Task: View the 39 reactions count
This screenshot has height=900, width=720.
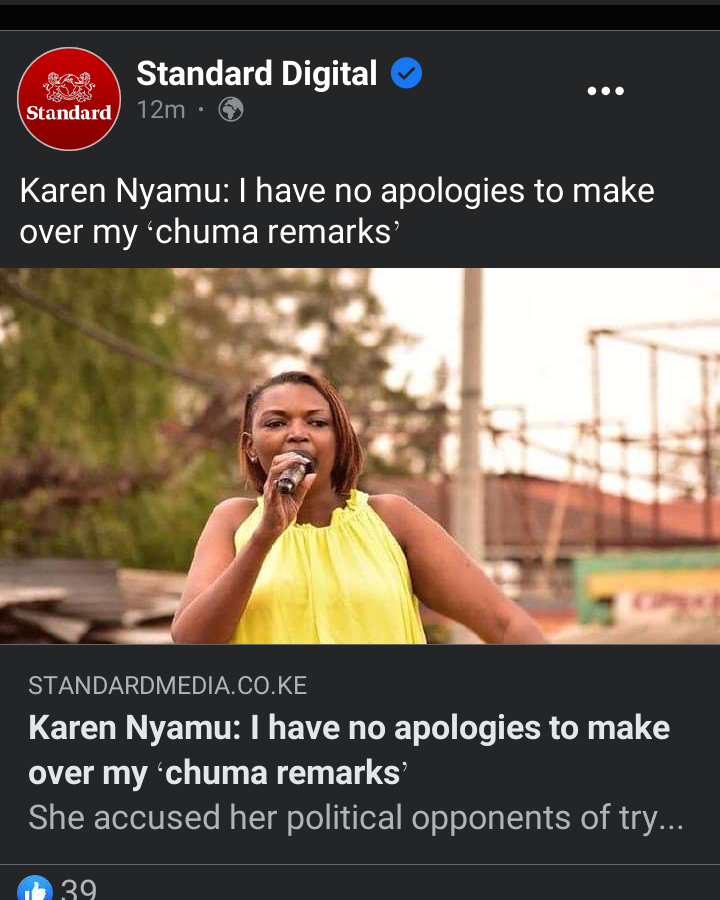Action: (79, 889)
